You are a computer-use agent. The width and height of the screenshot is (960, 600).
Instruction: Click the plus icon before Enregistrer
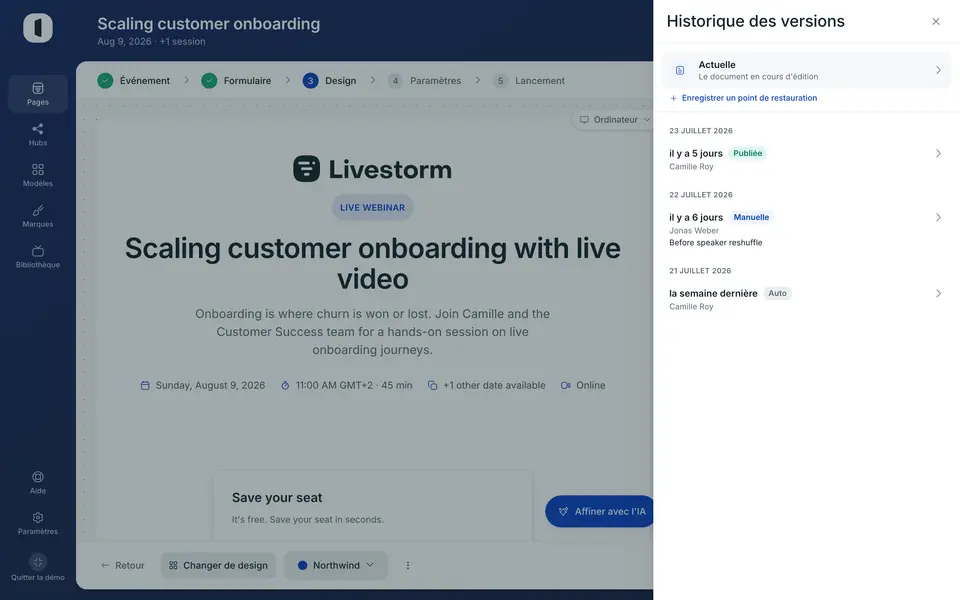coord(673,98)
